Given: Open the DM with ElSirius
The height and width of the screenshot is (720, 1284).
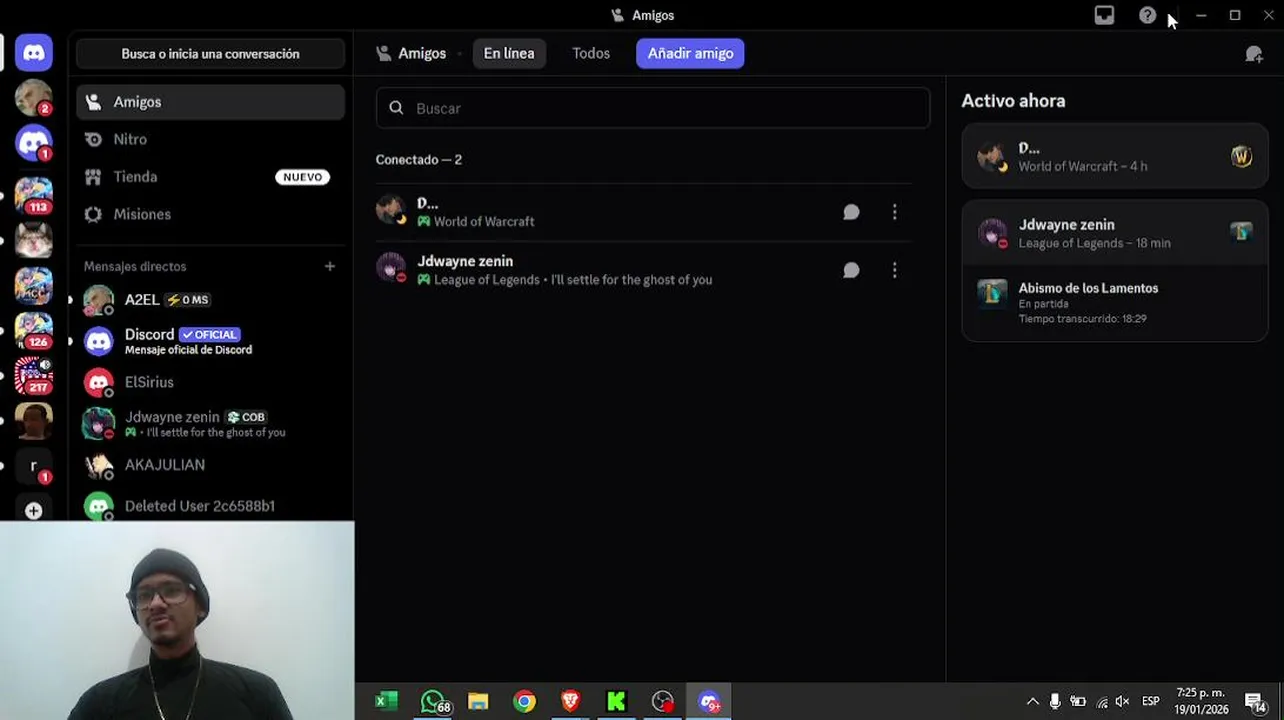Looking at the screenshot, I should click(210, 382).
